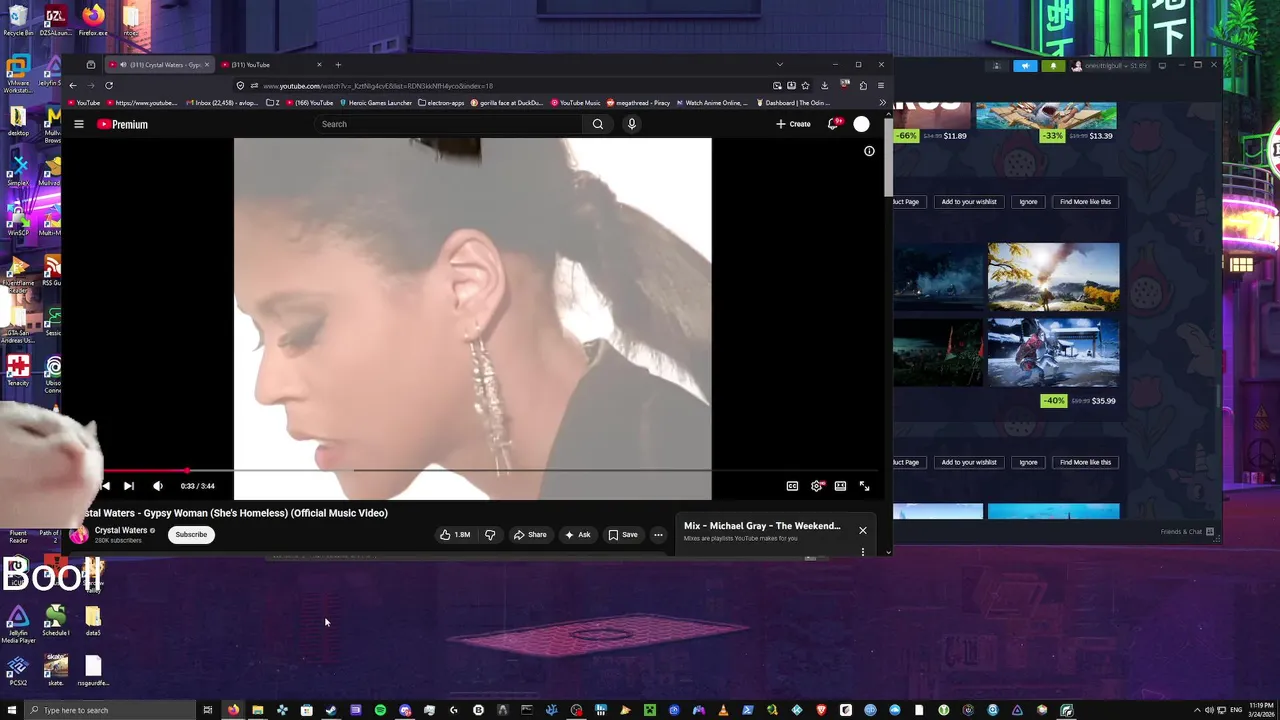Skip to next video in player

[129, 486]
